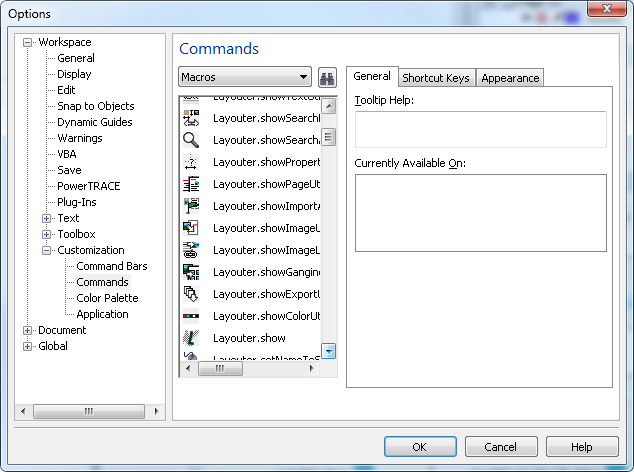This screenshot has width=634, height=472.
Task: Select the Global tree label
Action: 53,346
